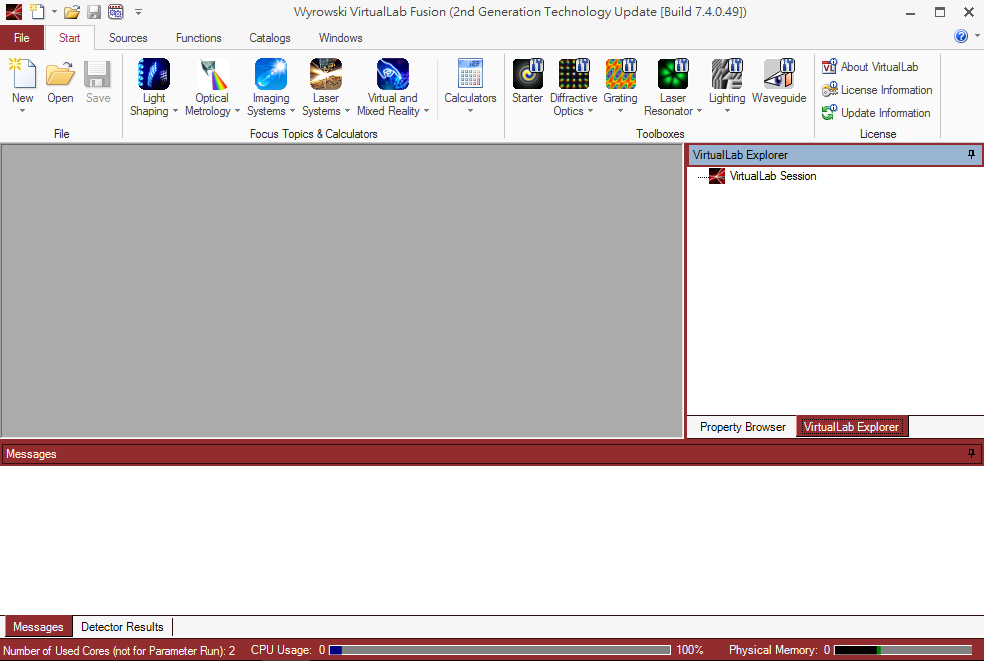
Task: Open the help question mark icon
Action: tap(961, 36)
